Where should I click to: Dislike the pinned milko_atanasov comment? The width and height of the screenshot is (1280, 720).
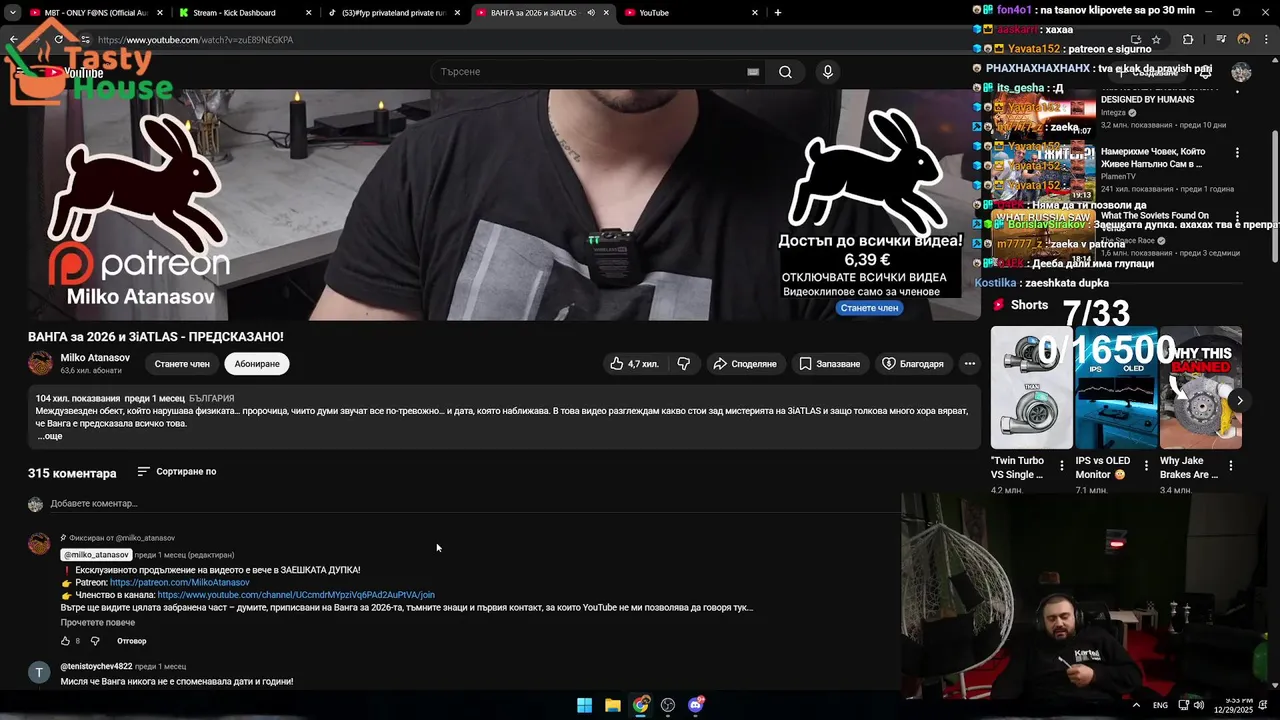[x=95, y=641]
